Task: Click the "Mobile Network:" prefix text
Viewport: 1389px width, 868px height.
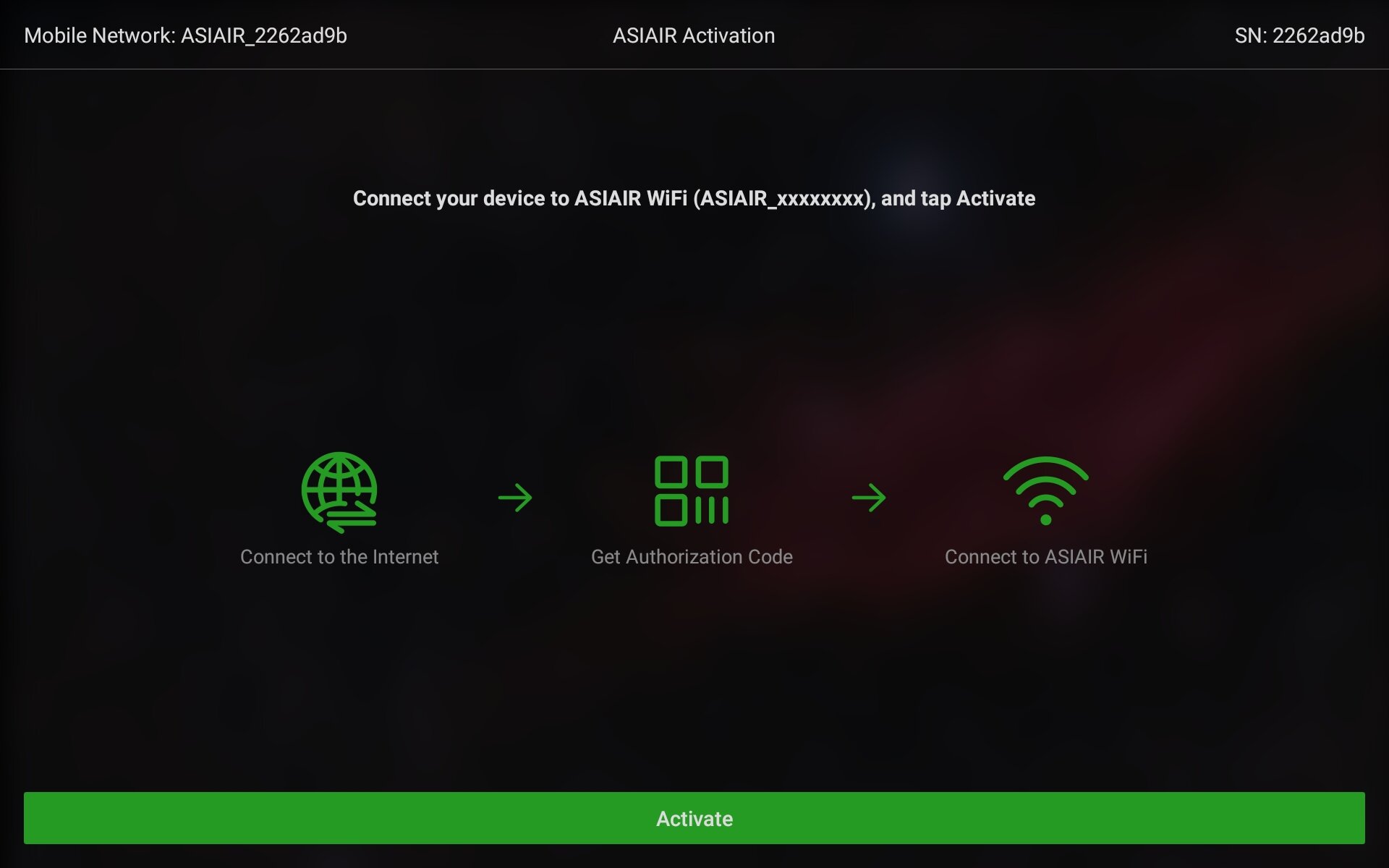Action: (100, 35)
